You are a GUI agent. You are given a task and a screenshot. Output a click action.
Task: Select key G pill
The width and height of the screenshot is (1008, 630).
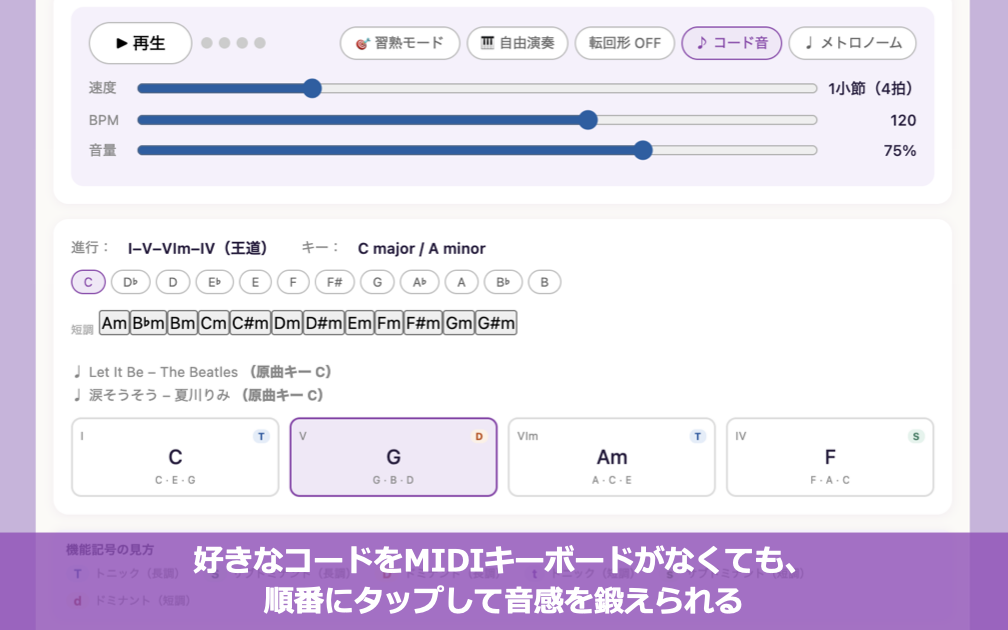point(377,282)
